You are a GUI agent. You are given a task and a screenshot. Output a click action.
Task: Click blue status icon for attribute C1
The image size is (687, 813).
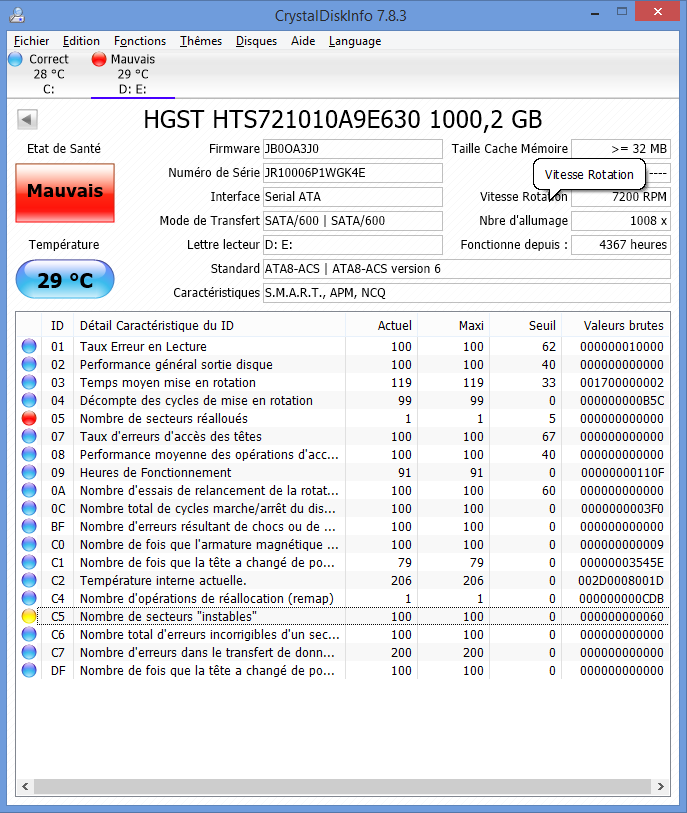29,563
